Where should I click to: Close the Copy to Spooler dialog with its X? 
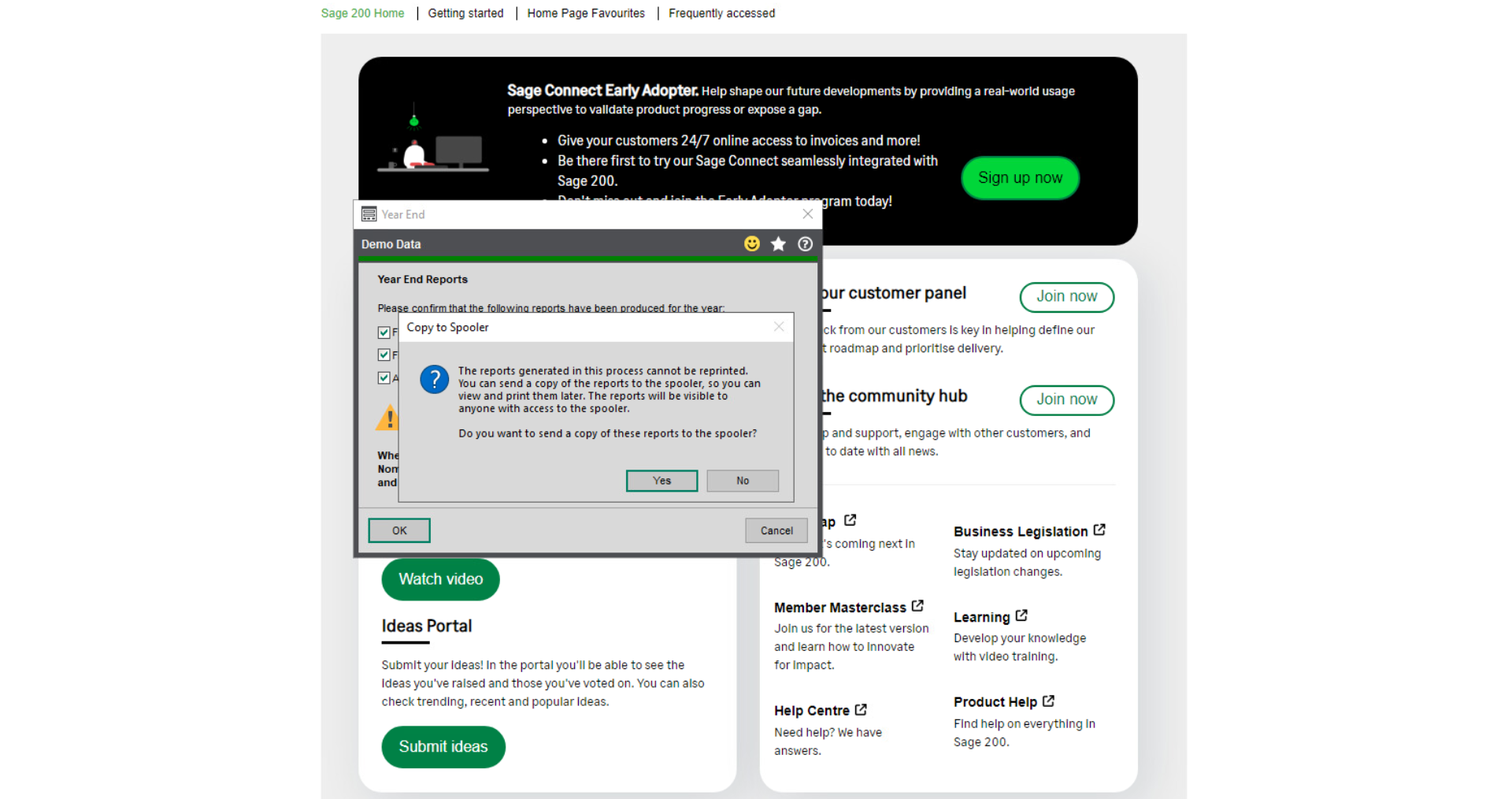click(779, 326)
